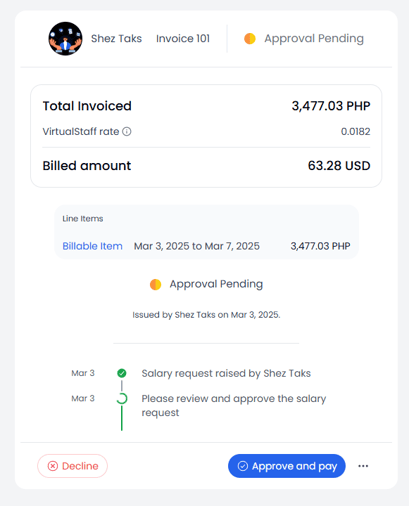409x506 pixels.
Task: Select the Invoice 101 label
Action: pyautogui.click(x=183, y=39)
